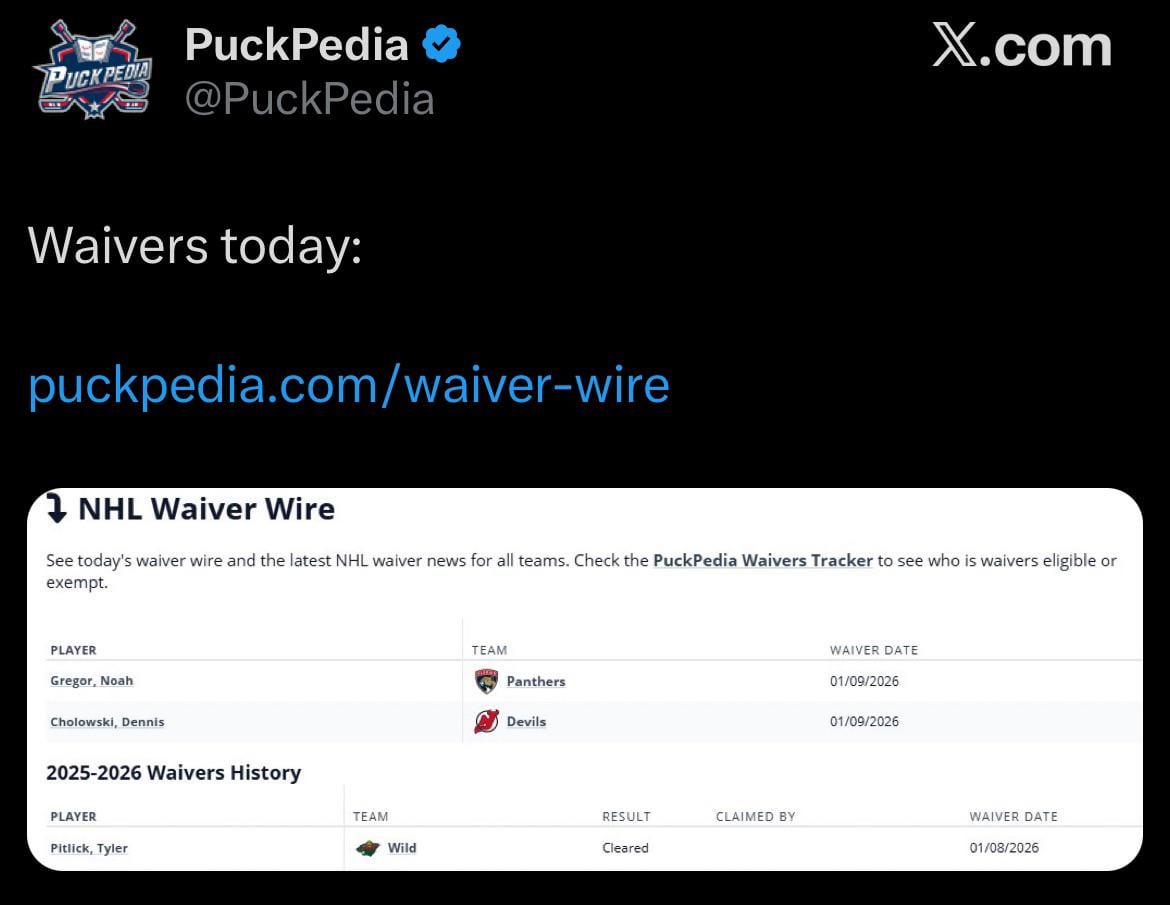Open Cholowski, Dennis player page
The height and width of the screenshot is (905, 1170).
coord(107,721)
